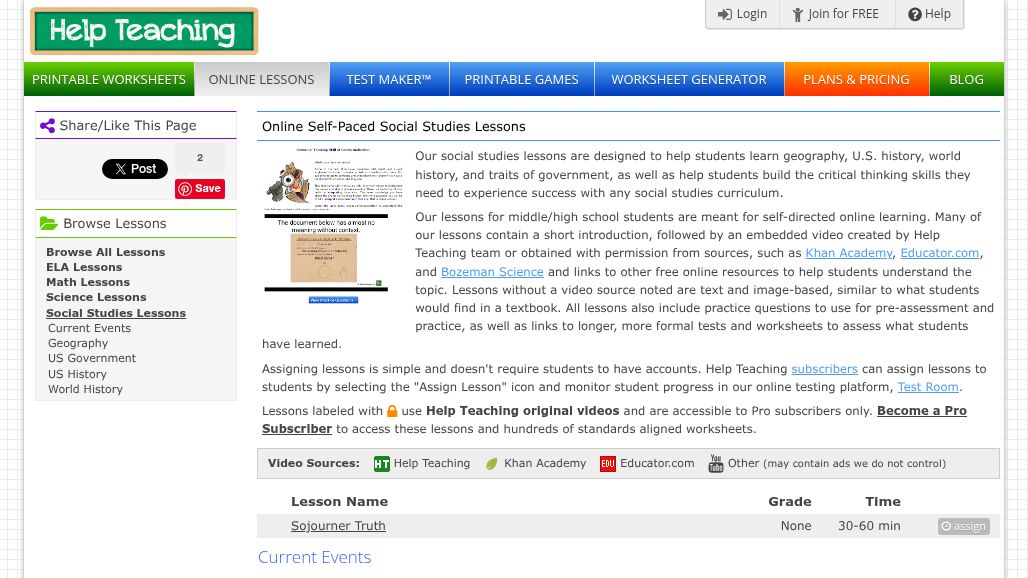Click the Educator.com video source icon

(x=608, y=464)
